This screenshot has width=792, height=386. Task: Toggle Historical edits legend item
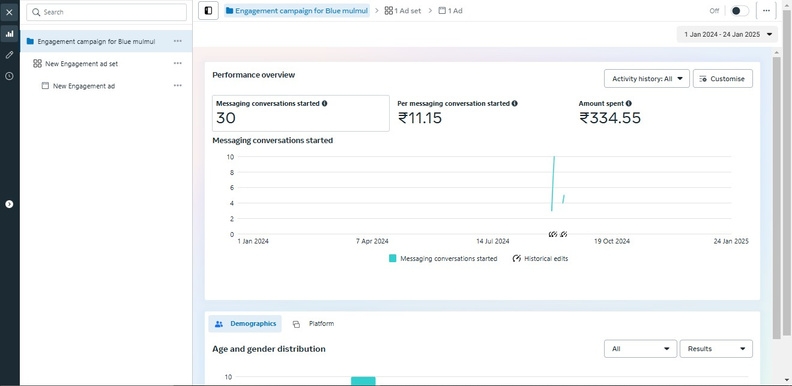pyautogui.click(x=540, y=259)
